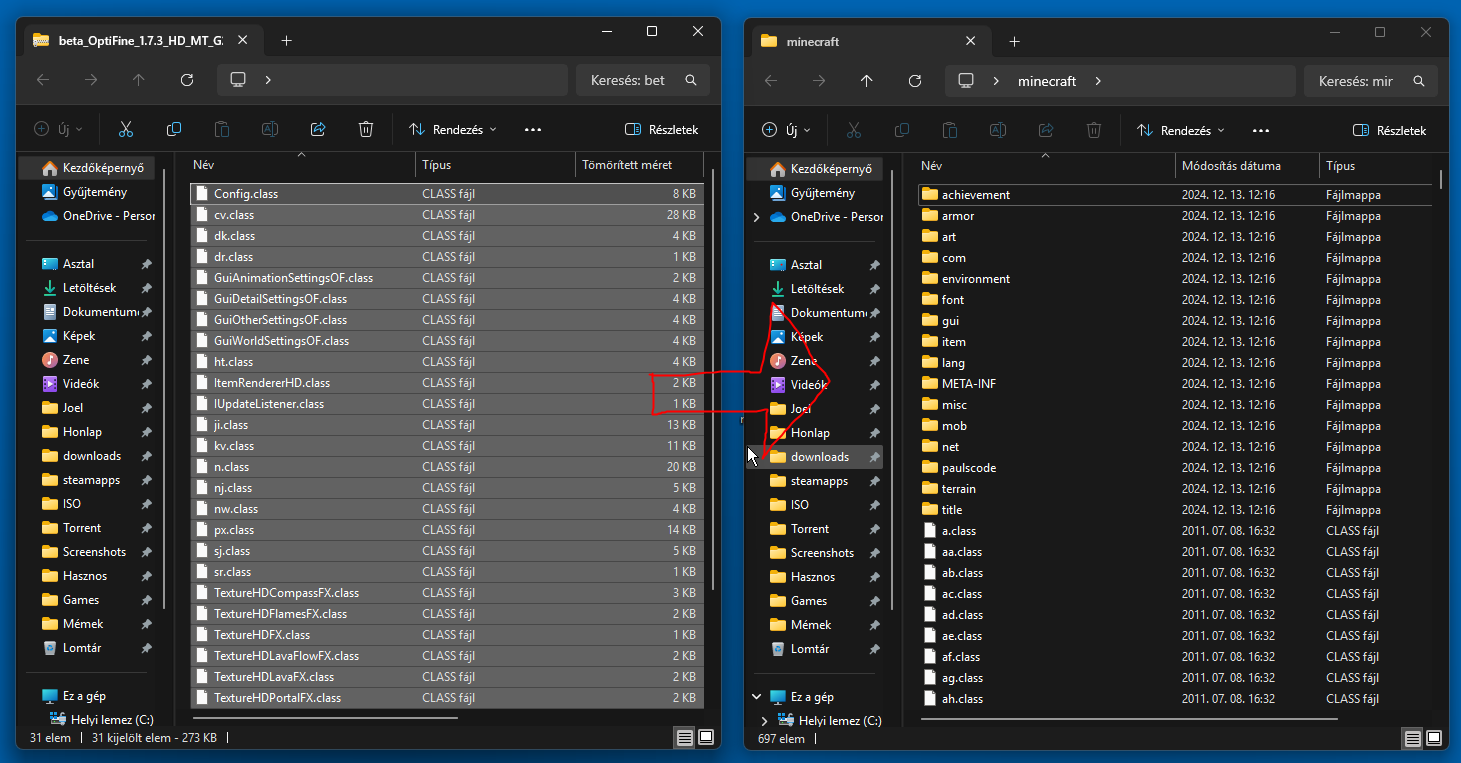Open the Új dropdown in the minecraft window
The image size is (1461, 763).
(x=786, y=130)
